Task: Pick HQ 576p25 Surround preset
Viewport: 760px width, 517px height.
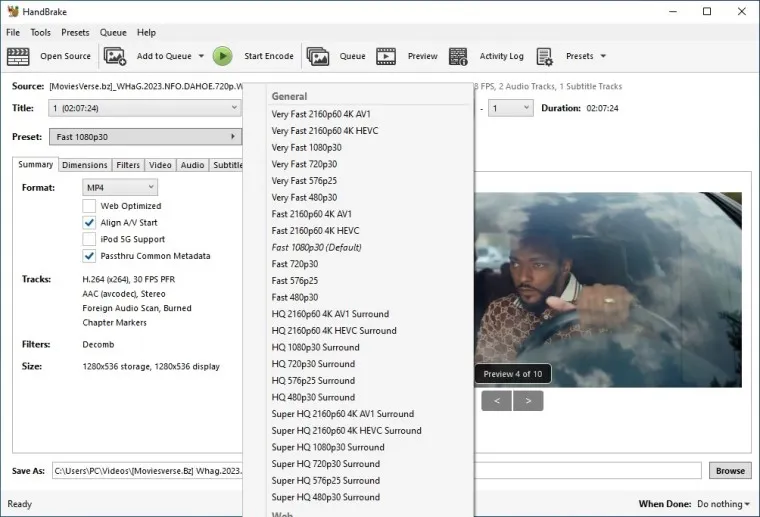Action: (313, 381)
